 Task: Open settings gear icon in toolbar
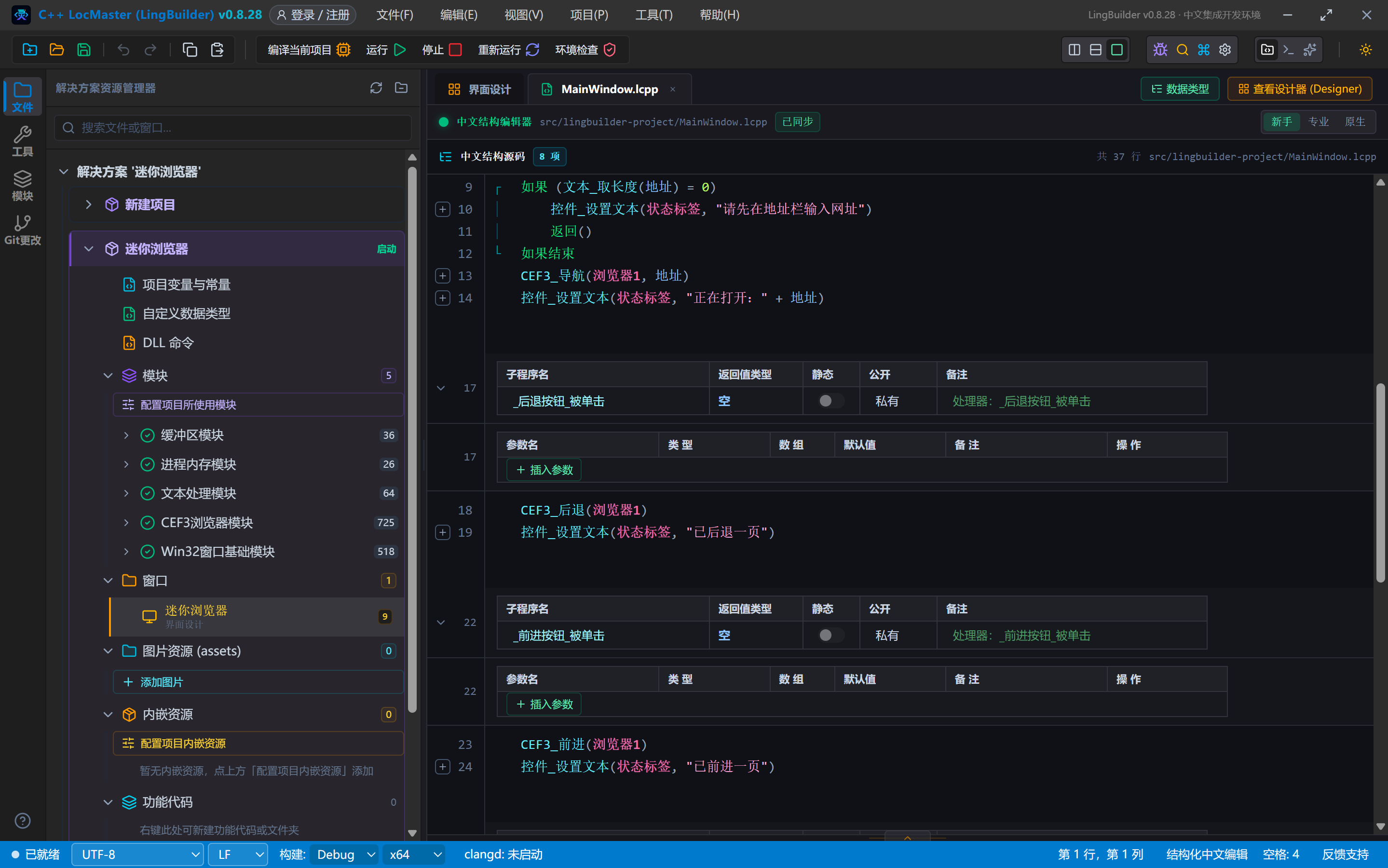[x=1225, y=50]
